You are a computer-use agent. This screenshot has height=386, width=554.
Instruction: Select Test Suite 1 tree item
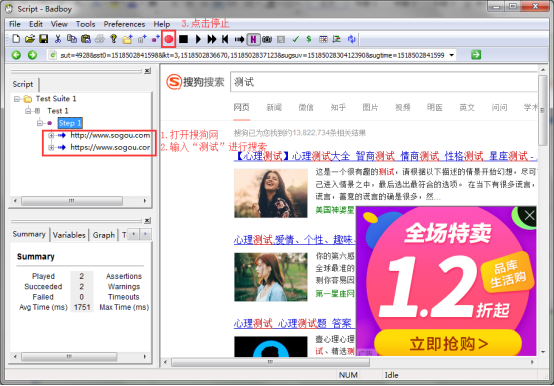pyautogui.click(x=56, y=99)
